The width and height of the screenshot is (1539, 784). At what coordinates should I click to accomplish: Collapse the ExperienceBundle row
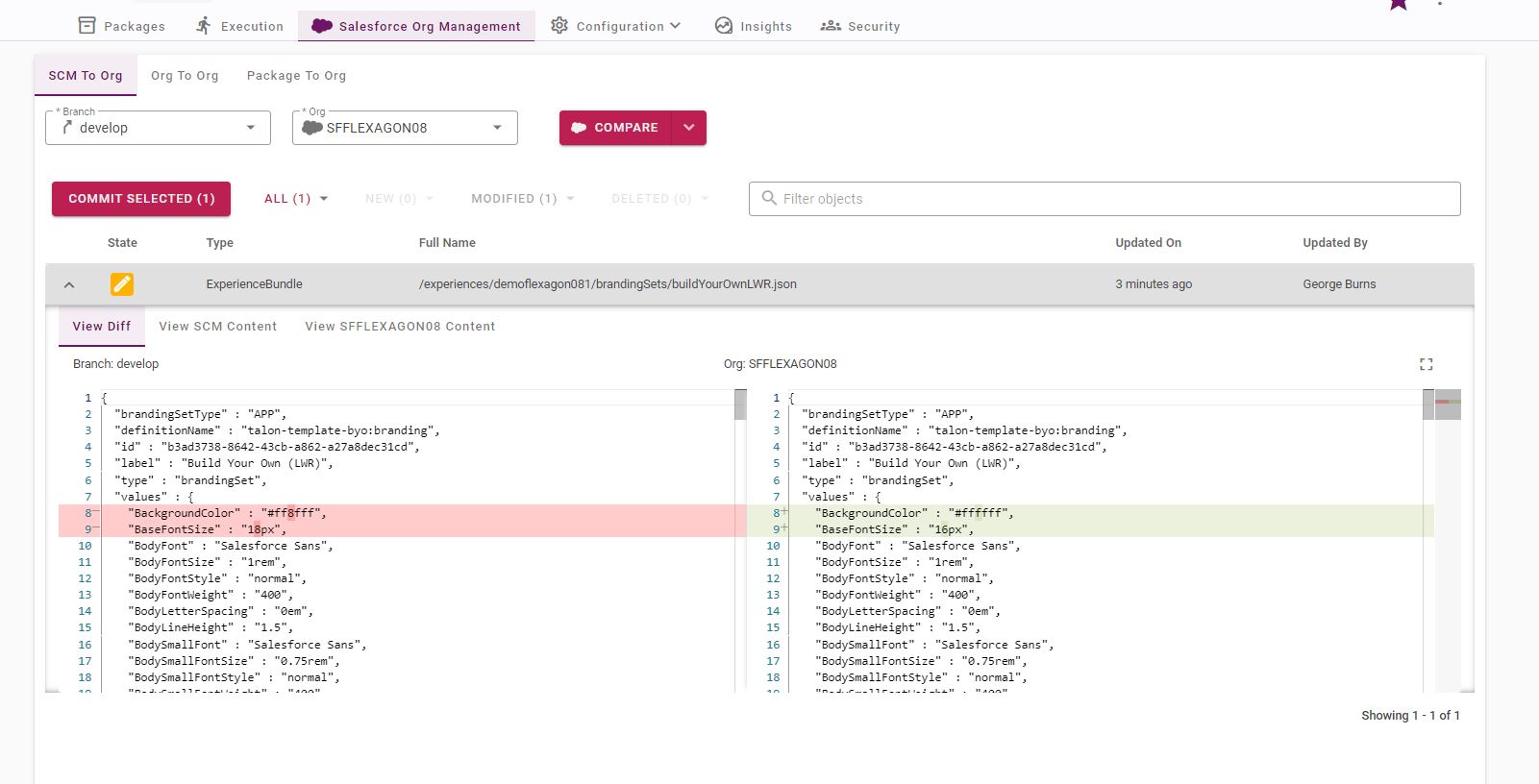pos(69,284)
